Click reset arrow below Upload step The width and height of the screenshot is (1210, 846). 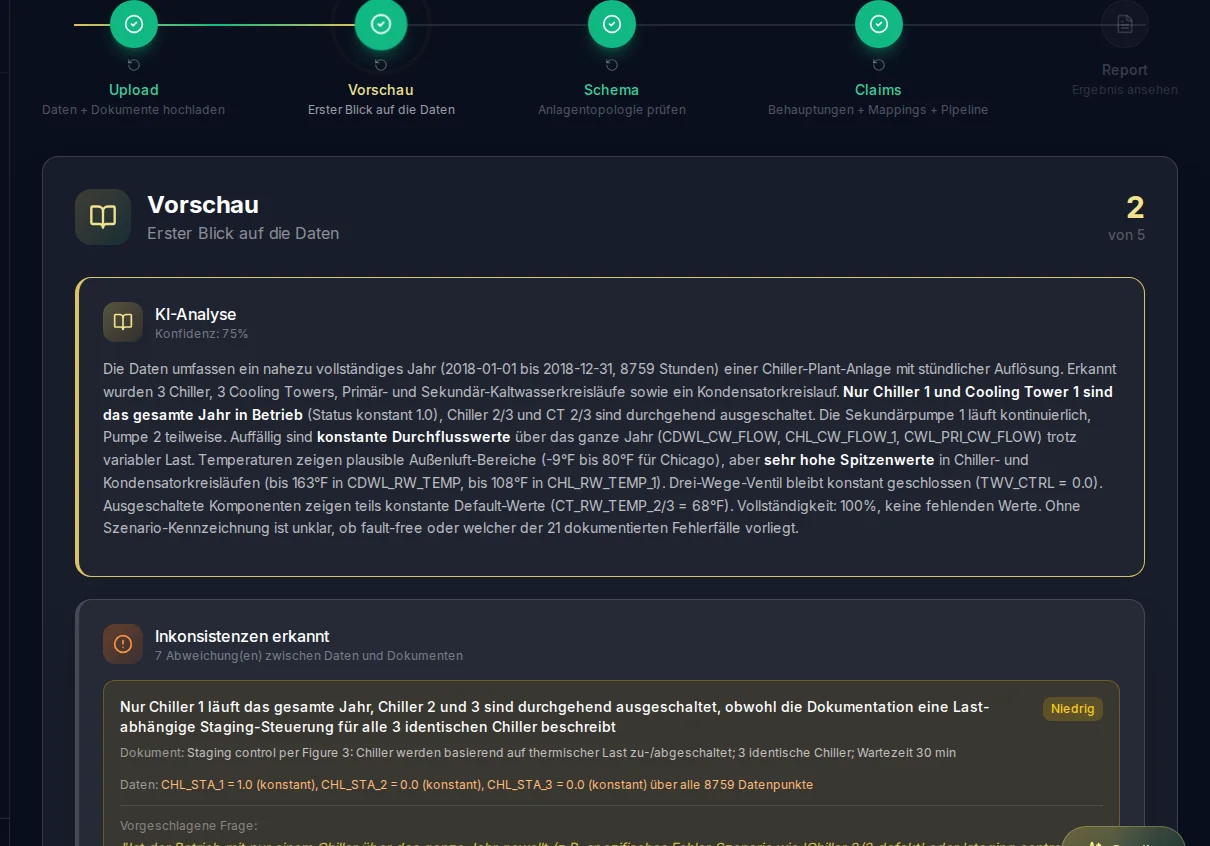[x=134, y=65]
